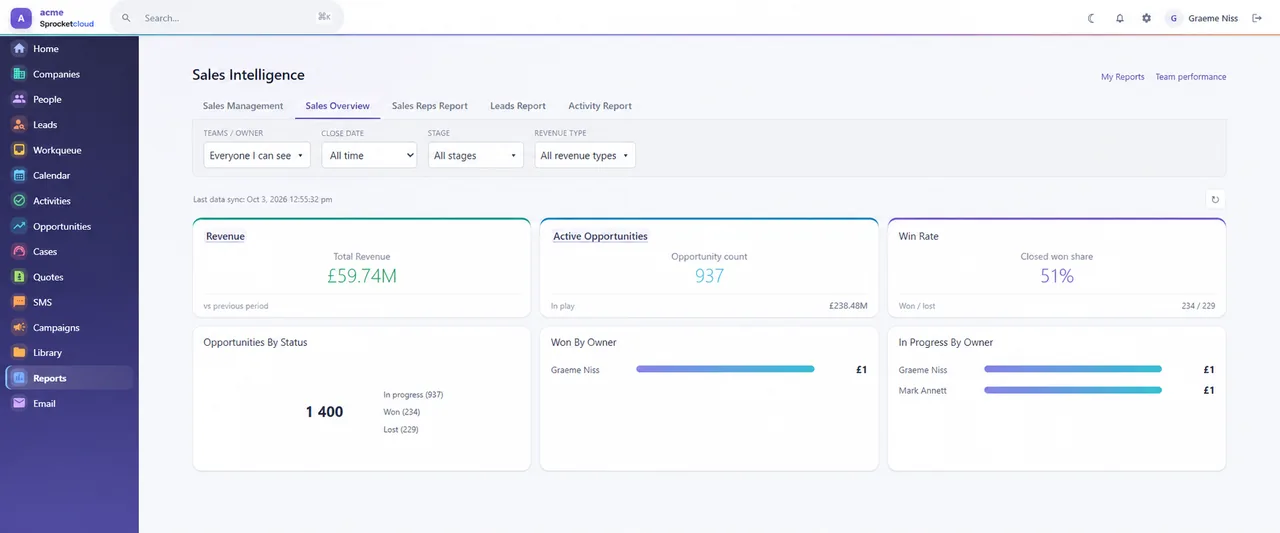Click the 1 400 total opportunities number

pos(324,412)
